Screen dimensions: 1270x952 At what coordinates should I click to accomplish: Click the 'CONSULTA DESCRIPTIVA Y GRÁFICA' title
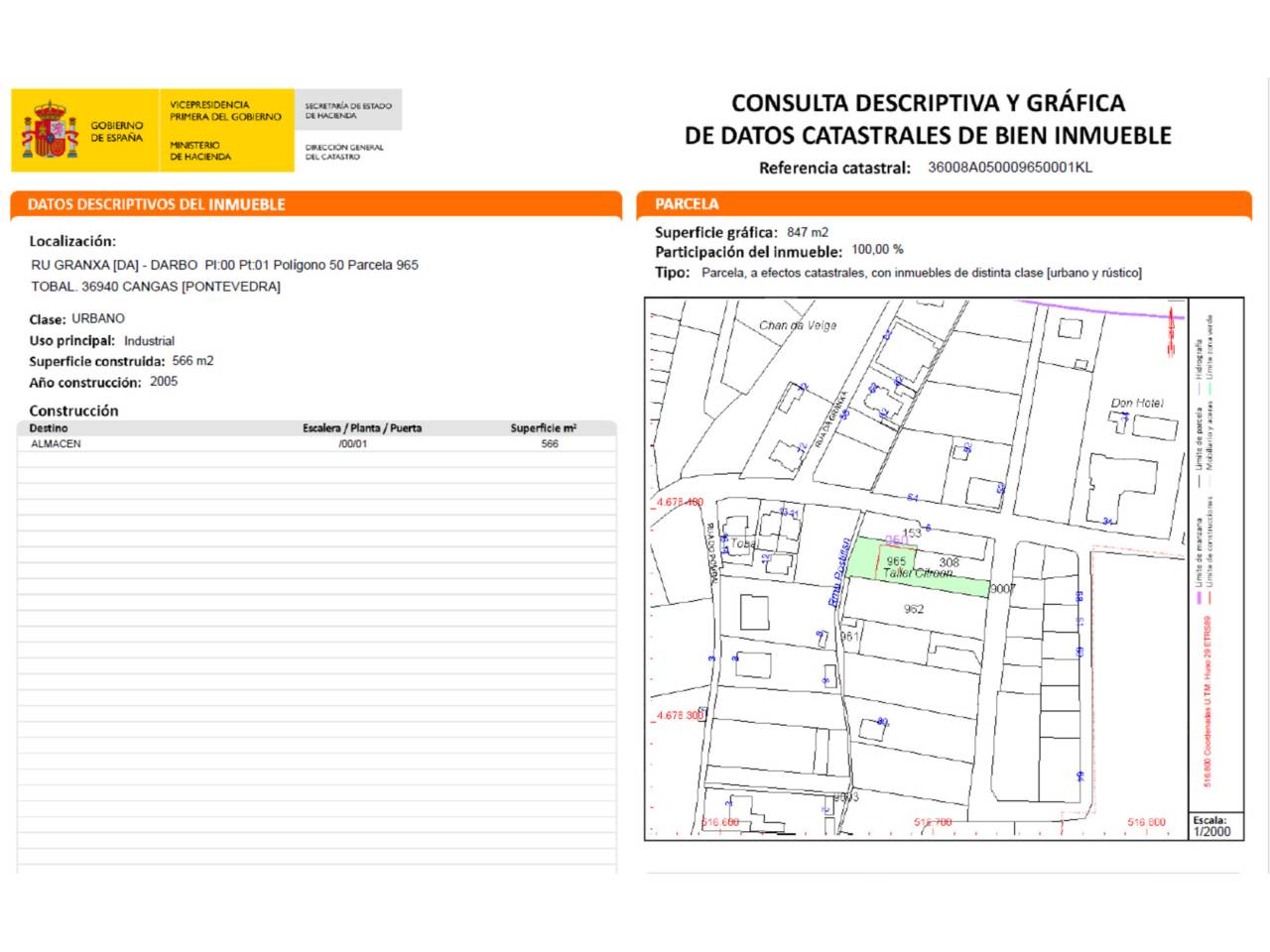coord(928,103)
